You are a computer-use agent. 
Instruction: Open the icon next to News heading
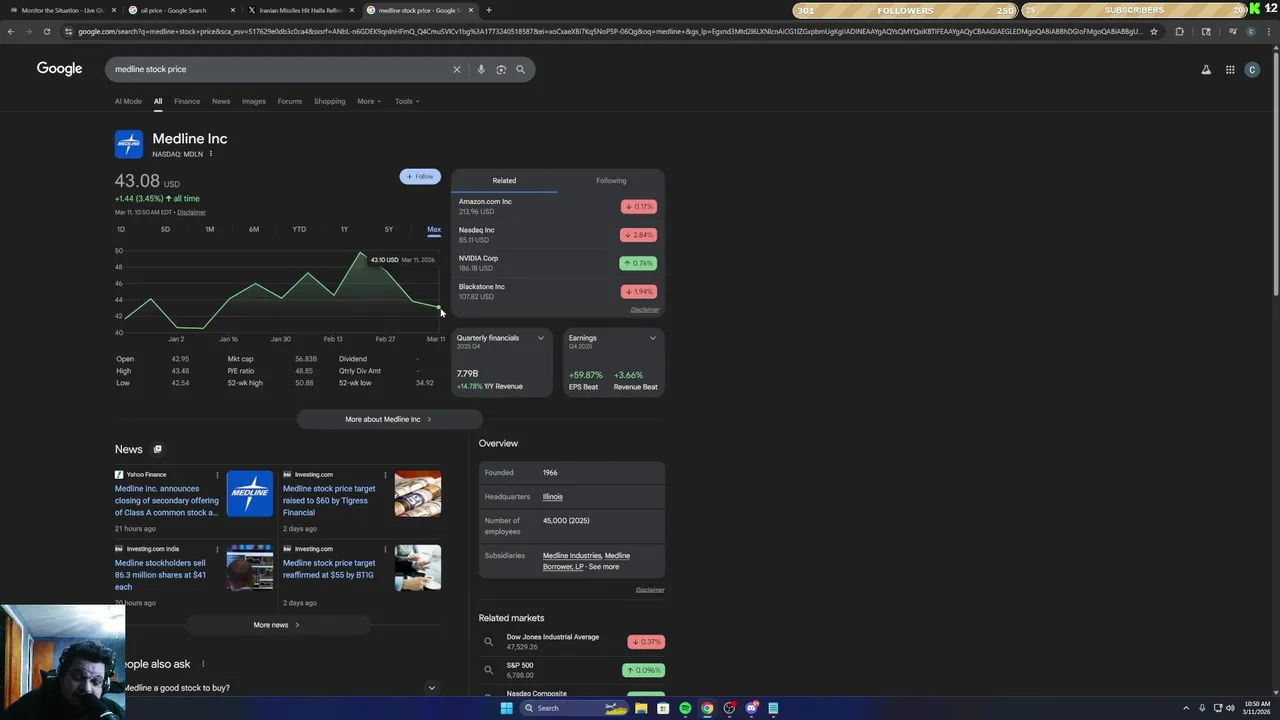157,449
